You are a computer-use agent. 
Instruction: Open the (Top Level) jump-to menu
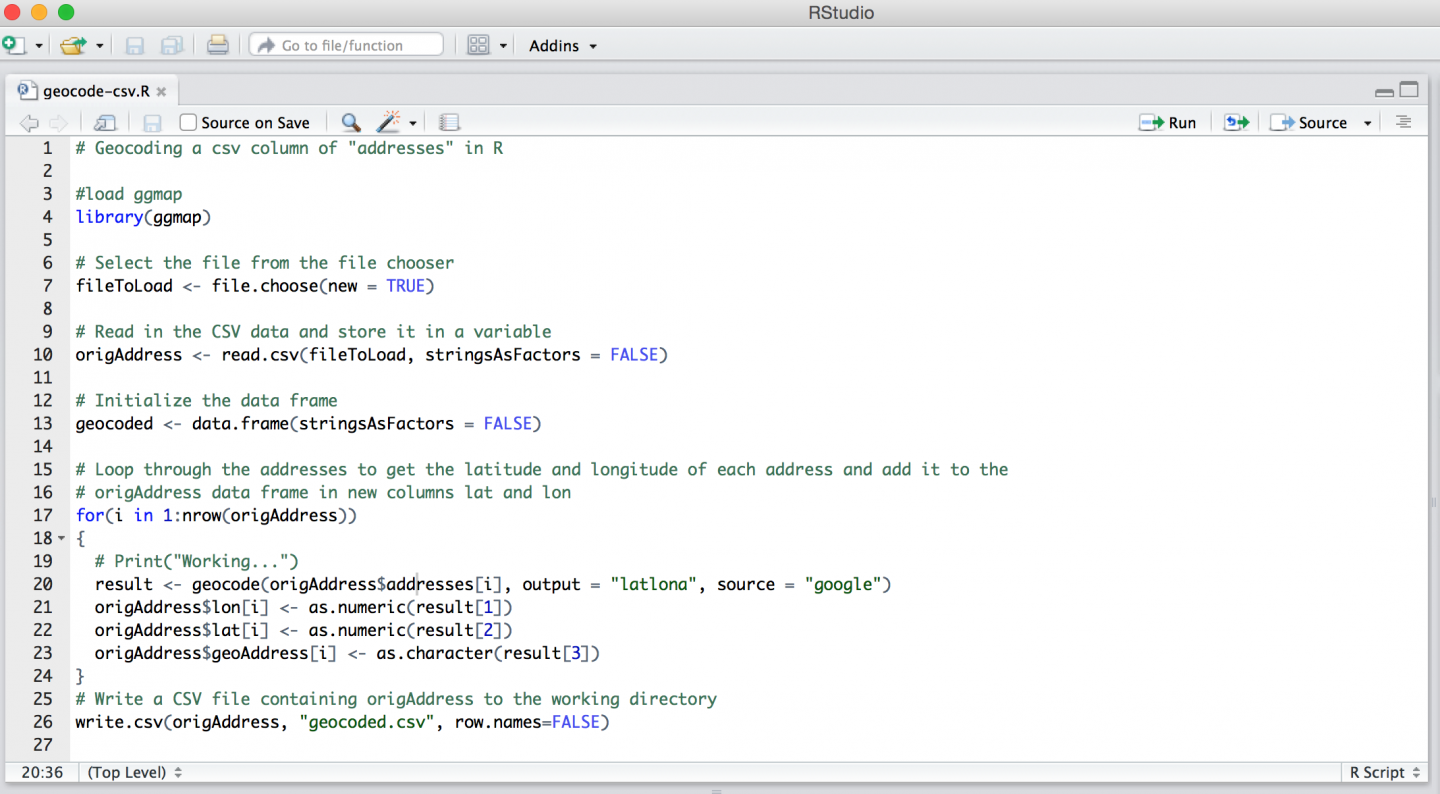pyautogui.click(x=130, y=772)
